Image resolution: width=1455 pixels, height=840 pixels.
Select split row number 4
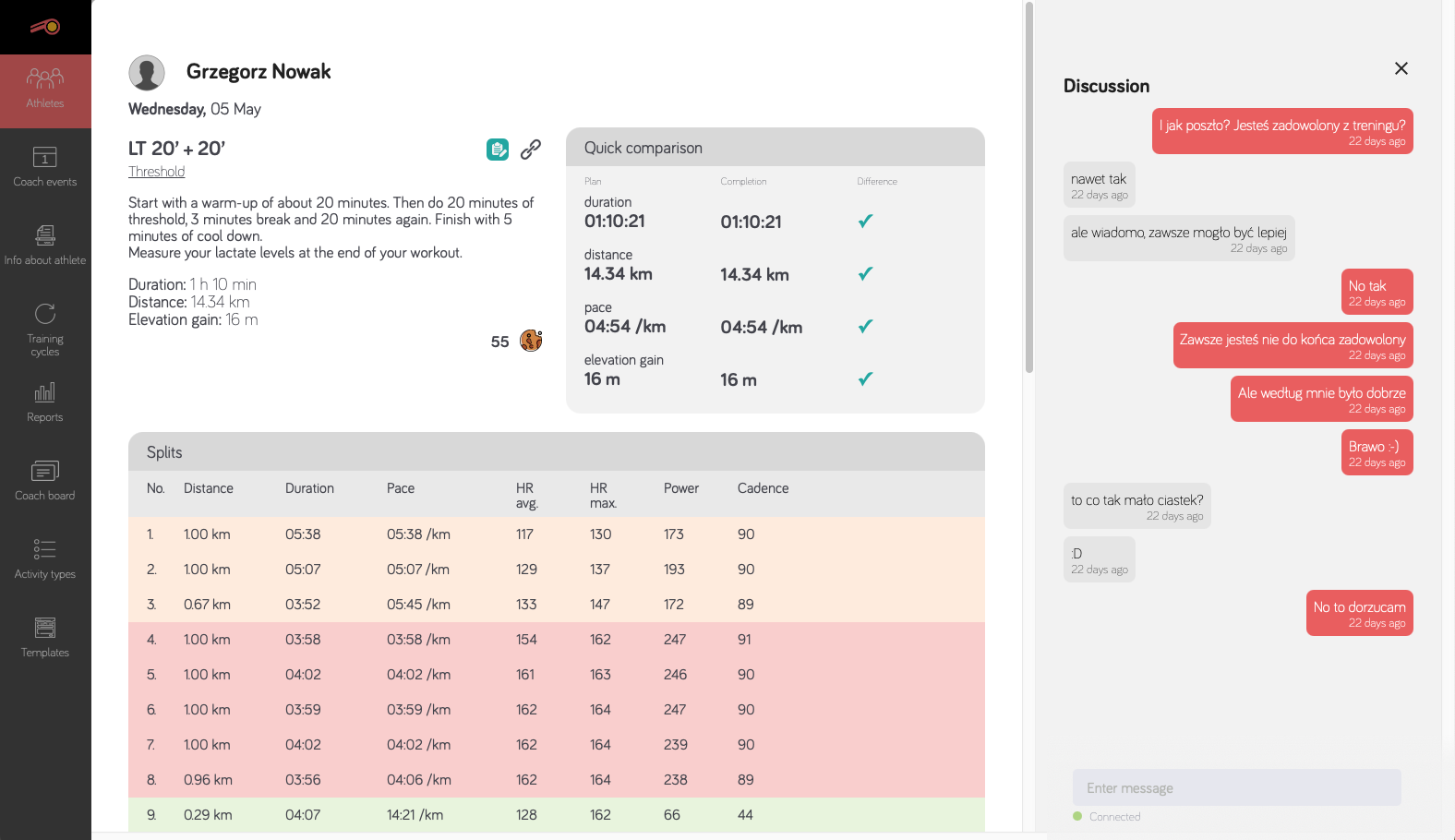[x=556, y=640]
